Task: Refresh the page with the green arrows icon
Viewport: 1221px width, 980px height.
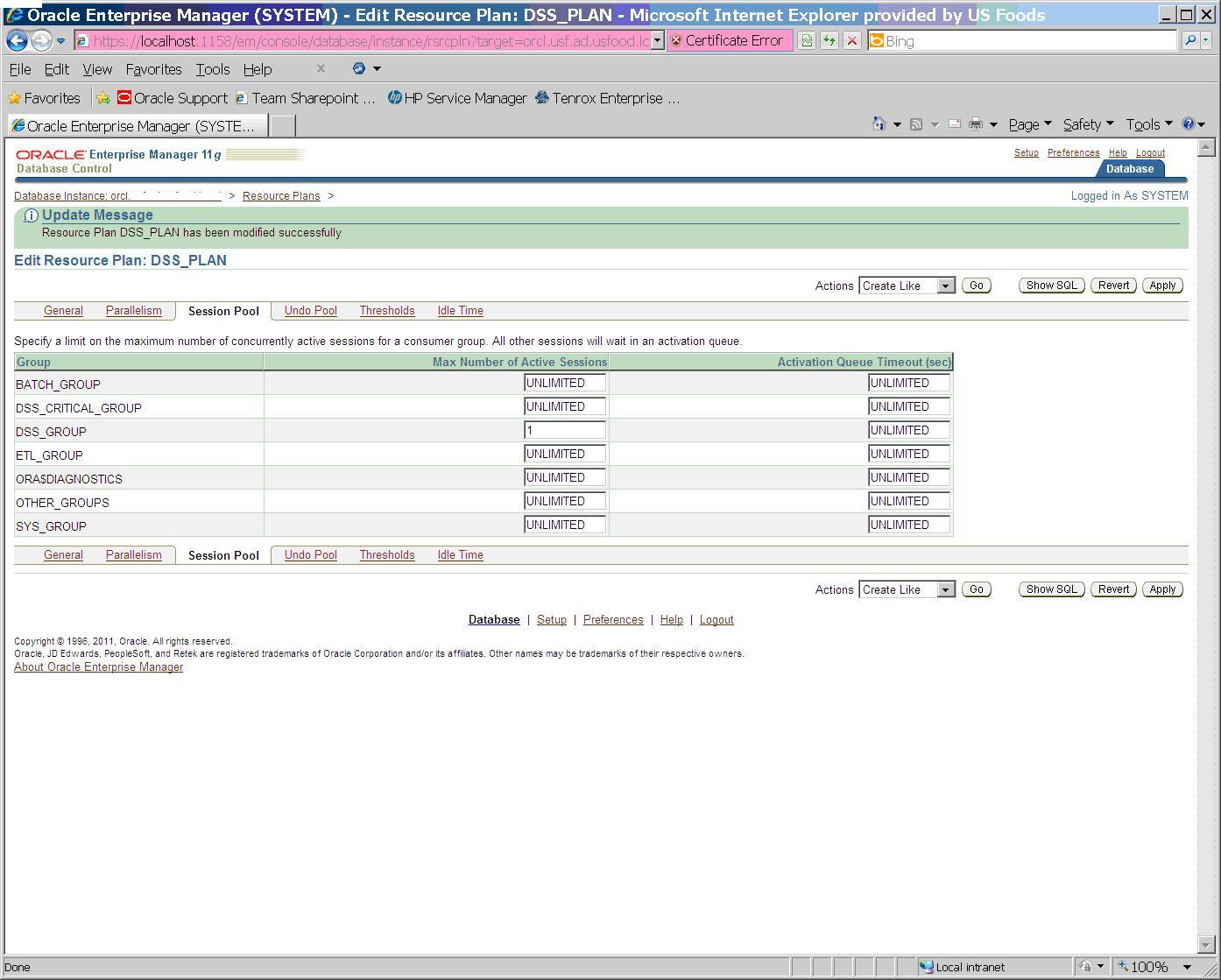Action: click(829, 41)
